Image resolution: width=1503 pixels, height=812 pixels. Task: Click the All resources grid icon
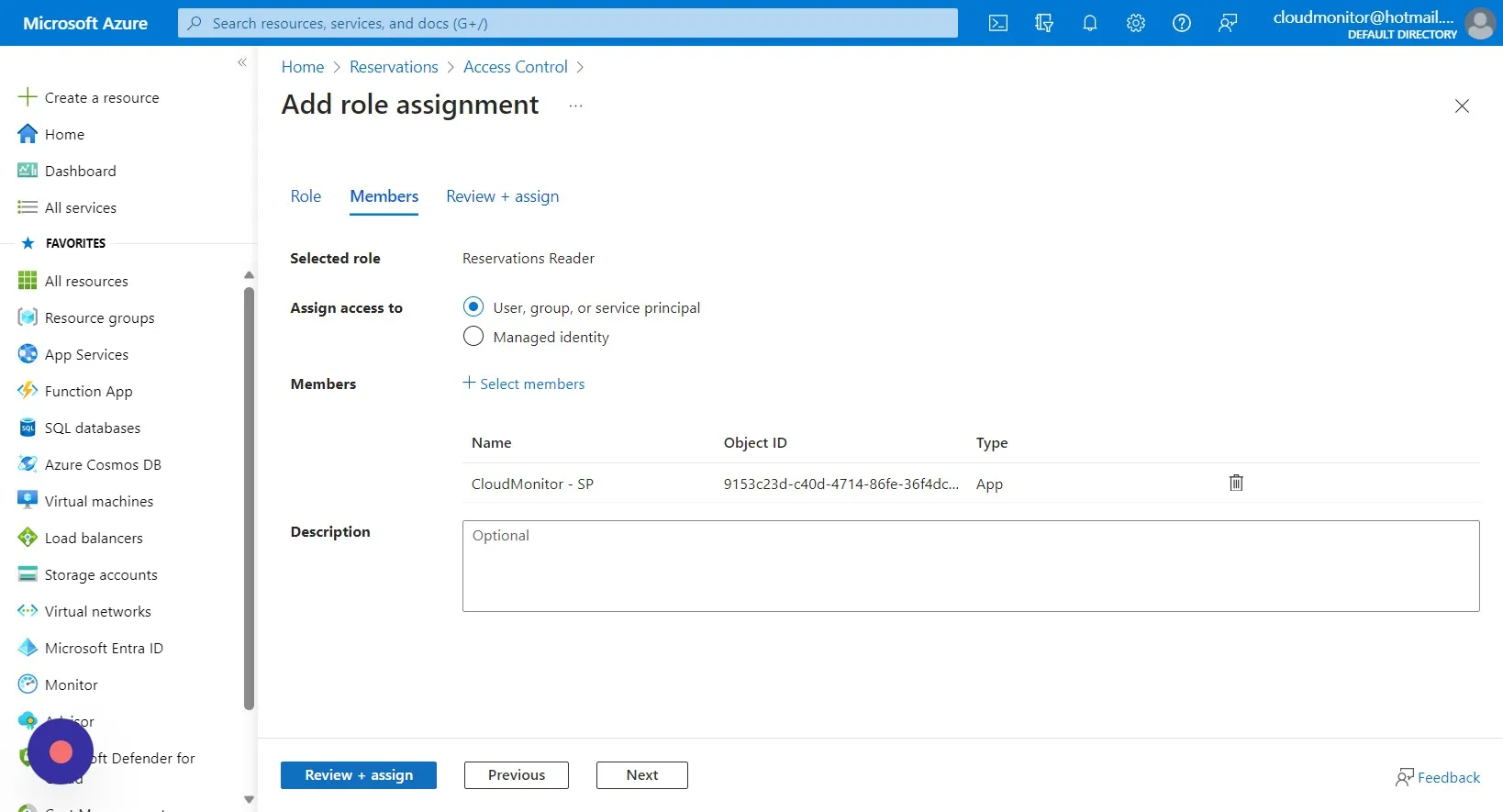point(28,281)
